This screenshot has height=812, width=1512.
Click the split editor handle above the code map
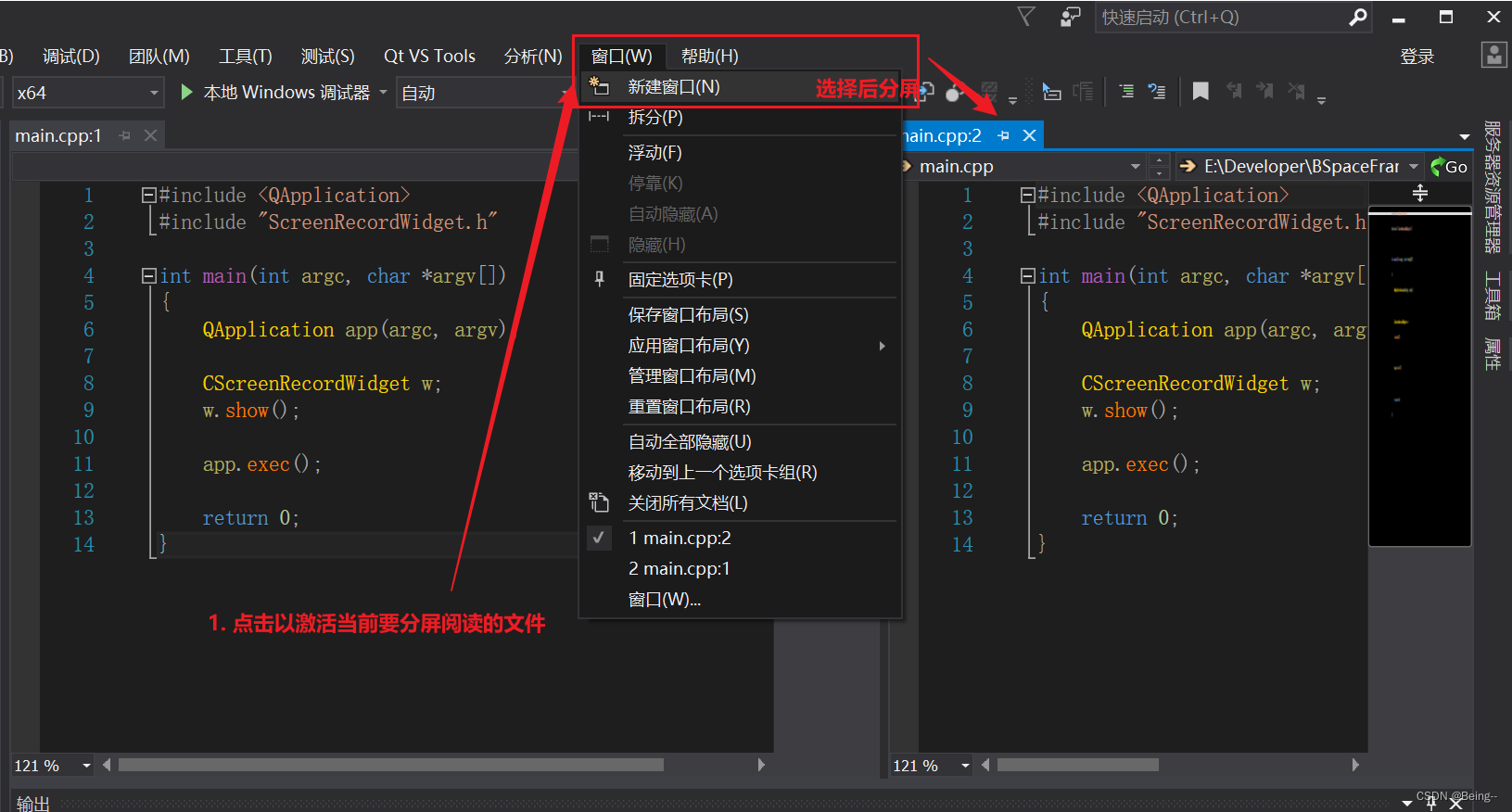click(1420, 193)
